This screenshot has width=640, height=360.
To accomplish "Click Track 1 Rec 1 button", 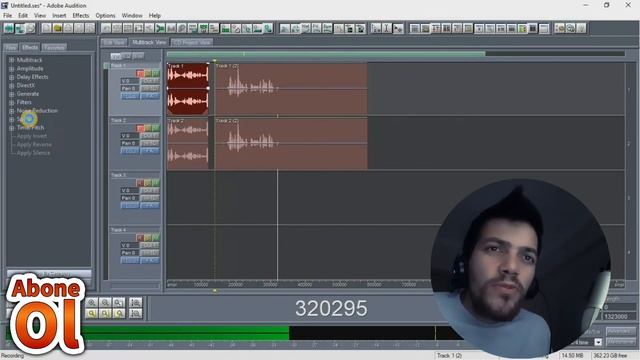I will (x=150, y=88).
